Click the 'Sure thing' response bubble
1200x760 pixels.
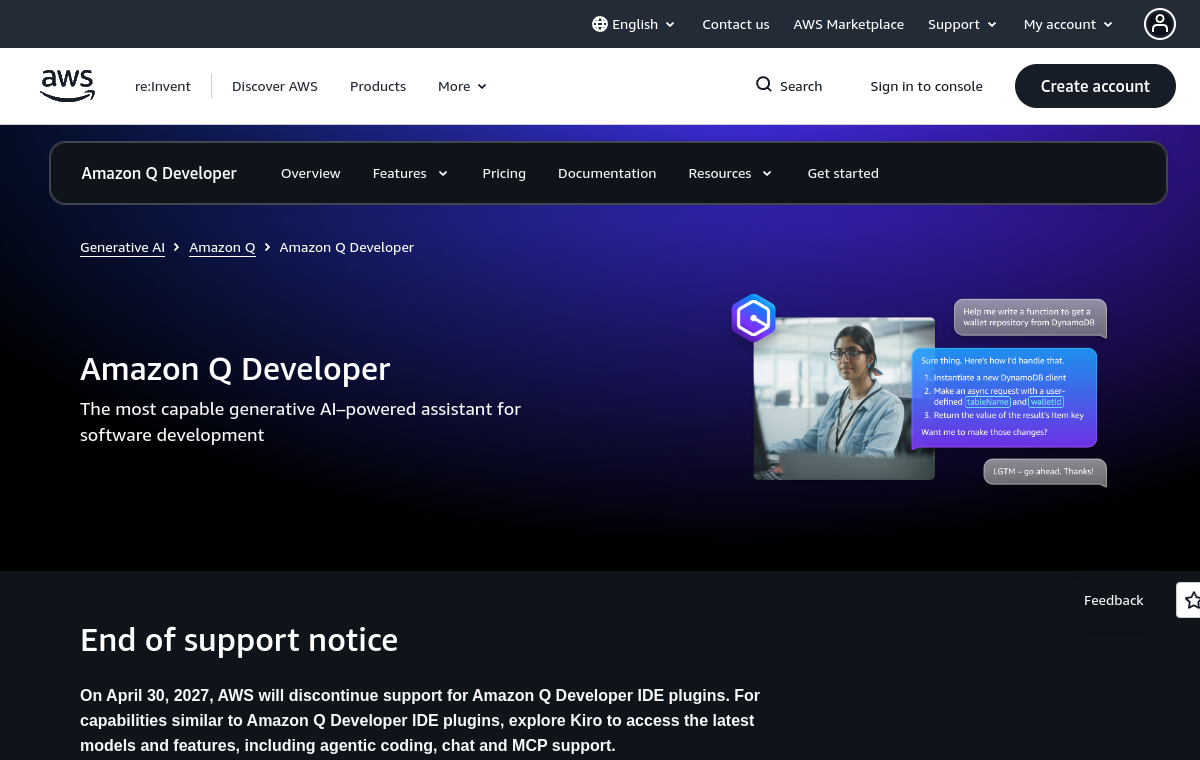[1004, 397]
